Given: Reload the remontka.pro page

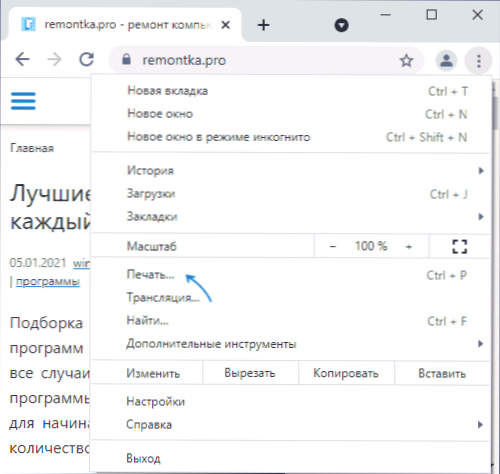Looking at the screenshot, I should coord(86,60).
